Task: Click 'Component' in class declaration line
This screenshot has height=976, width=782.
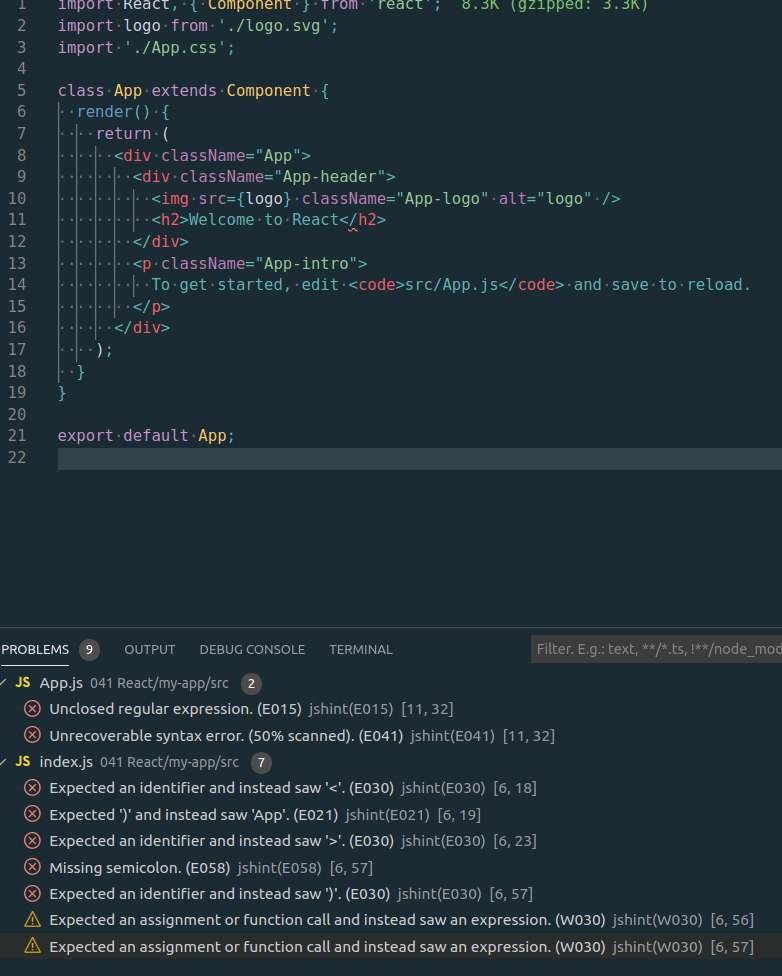Action: [268, 91]
